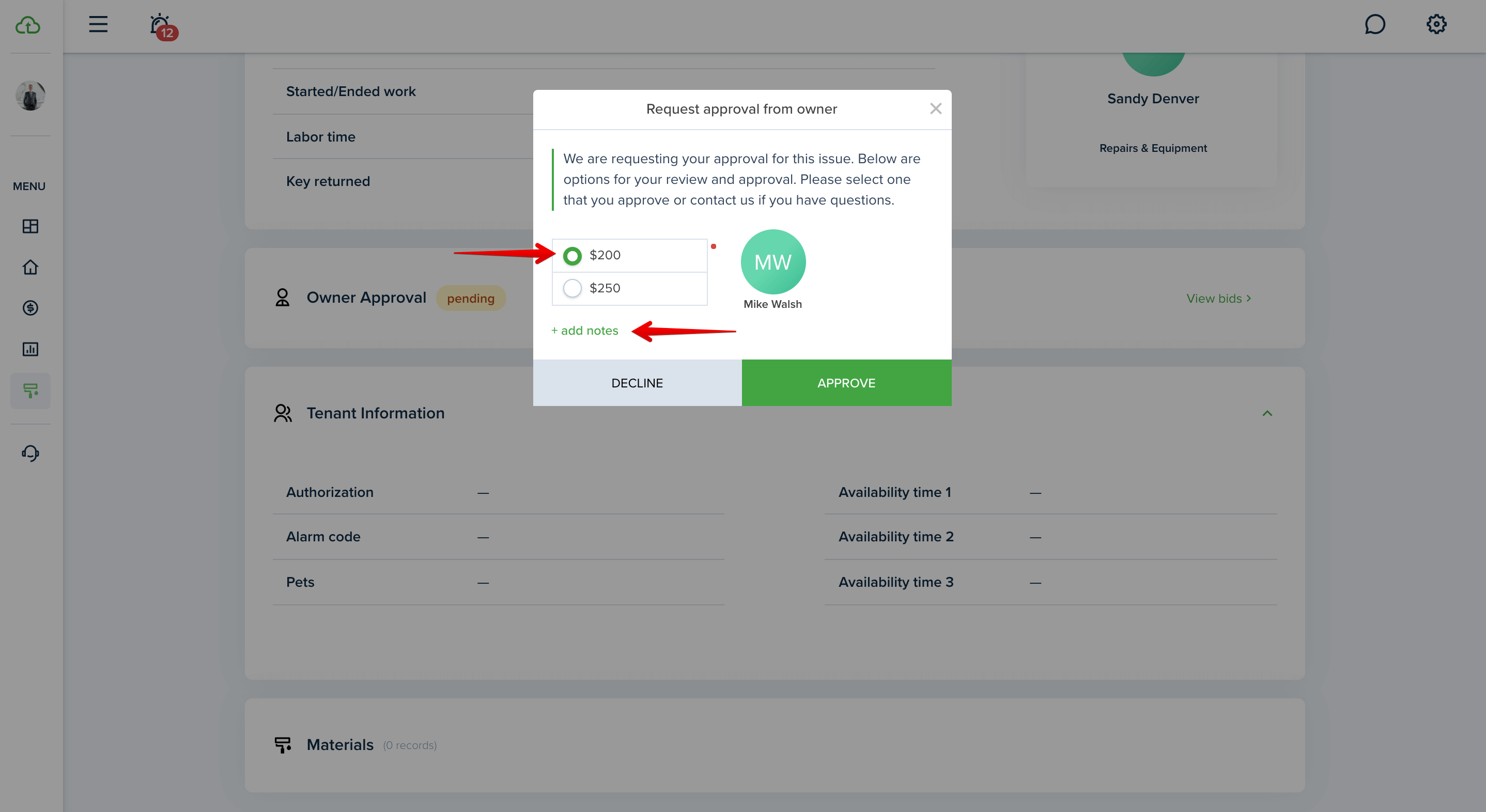Image resolution: width=1486 pixels, height=812 pixels.
Task: Open the dashboard grid icon in sidebar
Action: [x=30, y=226]
